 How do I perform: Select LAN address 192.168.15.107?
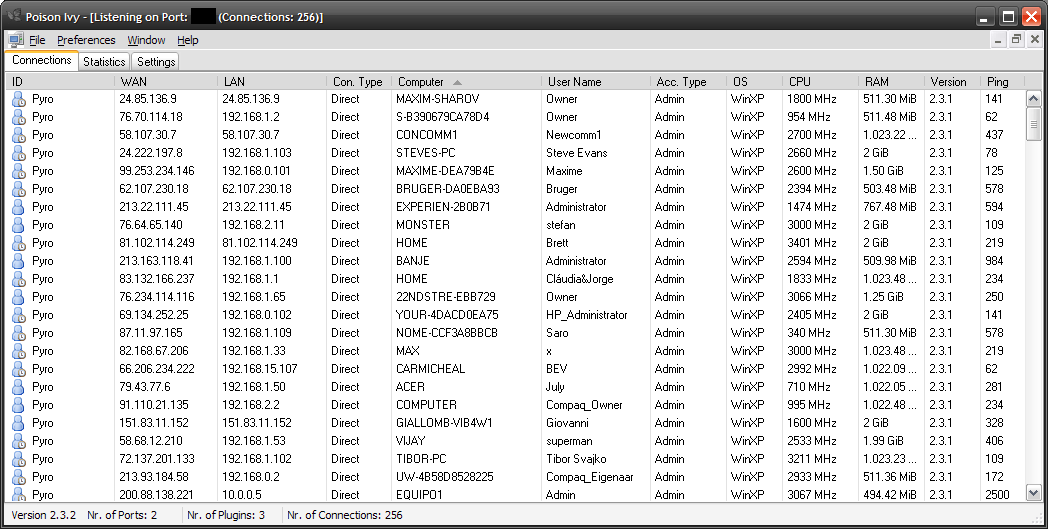point(260,369)
